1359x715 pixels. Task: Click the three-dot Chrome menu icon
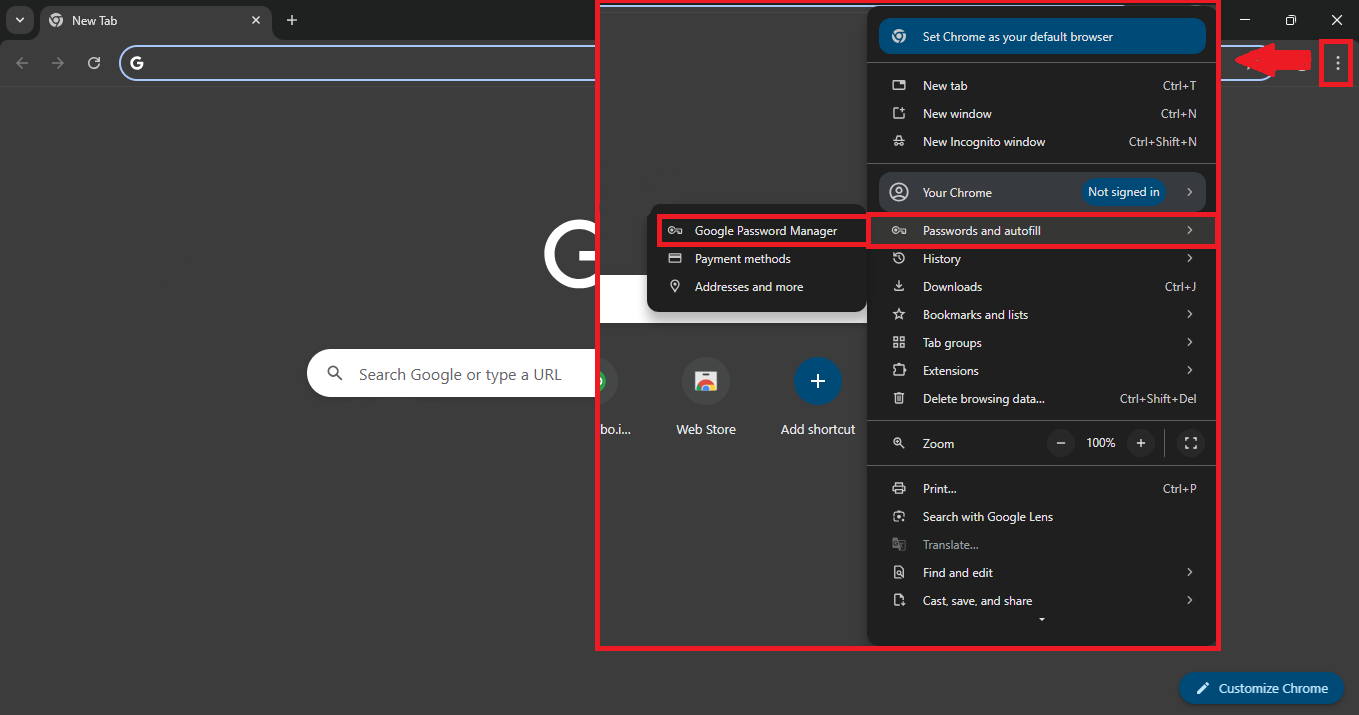(x=1337, y=63)
